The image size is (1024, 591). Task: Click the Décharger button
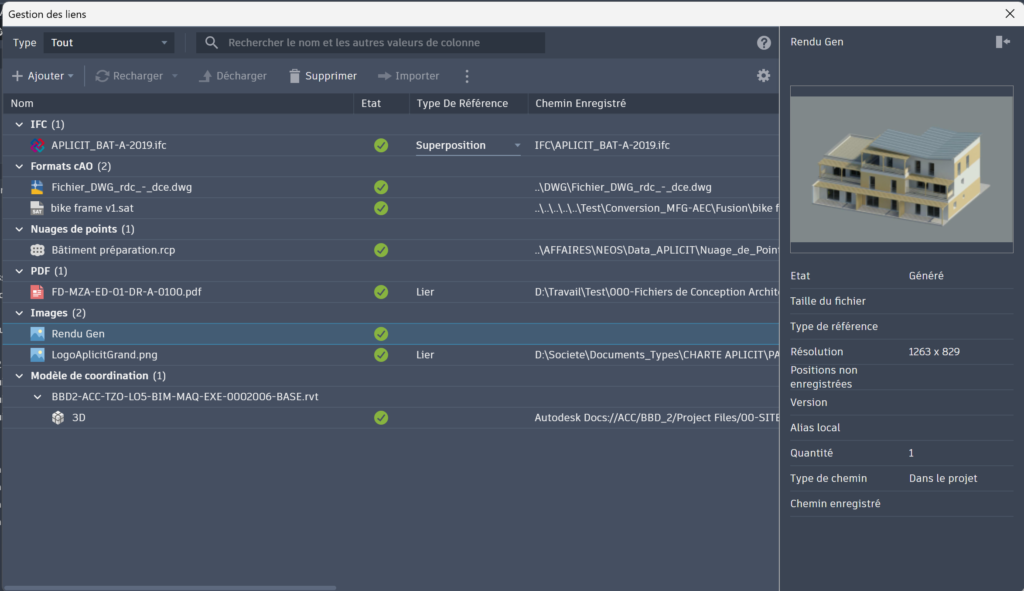[x=233, y=76]
